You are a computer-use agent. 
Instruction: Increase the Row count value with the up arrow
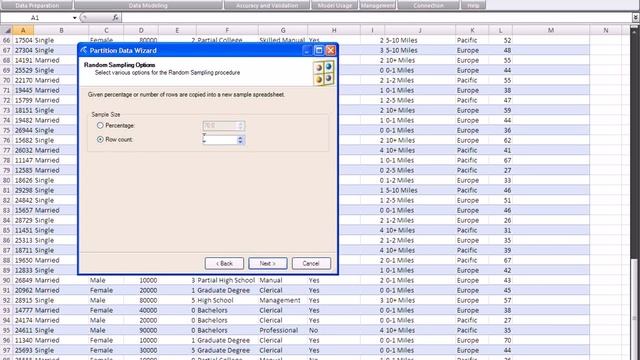click(240, 138)
